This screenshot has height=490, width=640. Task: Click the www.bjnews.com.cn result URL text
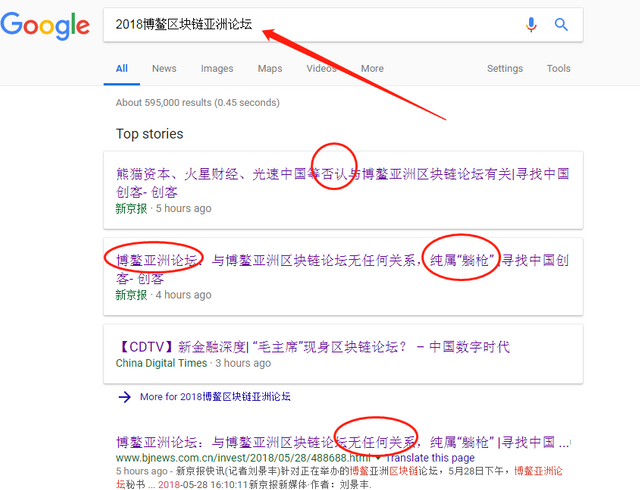pos(243,458)
